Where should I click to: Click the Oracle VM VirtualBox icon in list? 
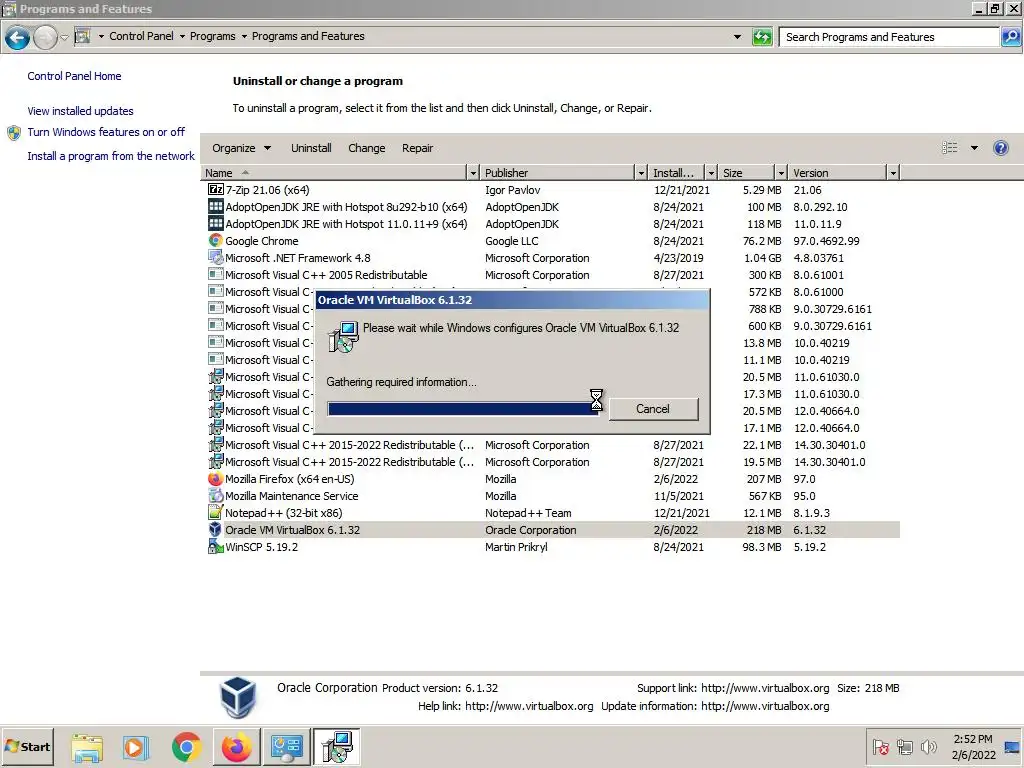[216, 530]
